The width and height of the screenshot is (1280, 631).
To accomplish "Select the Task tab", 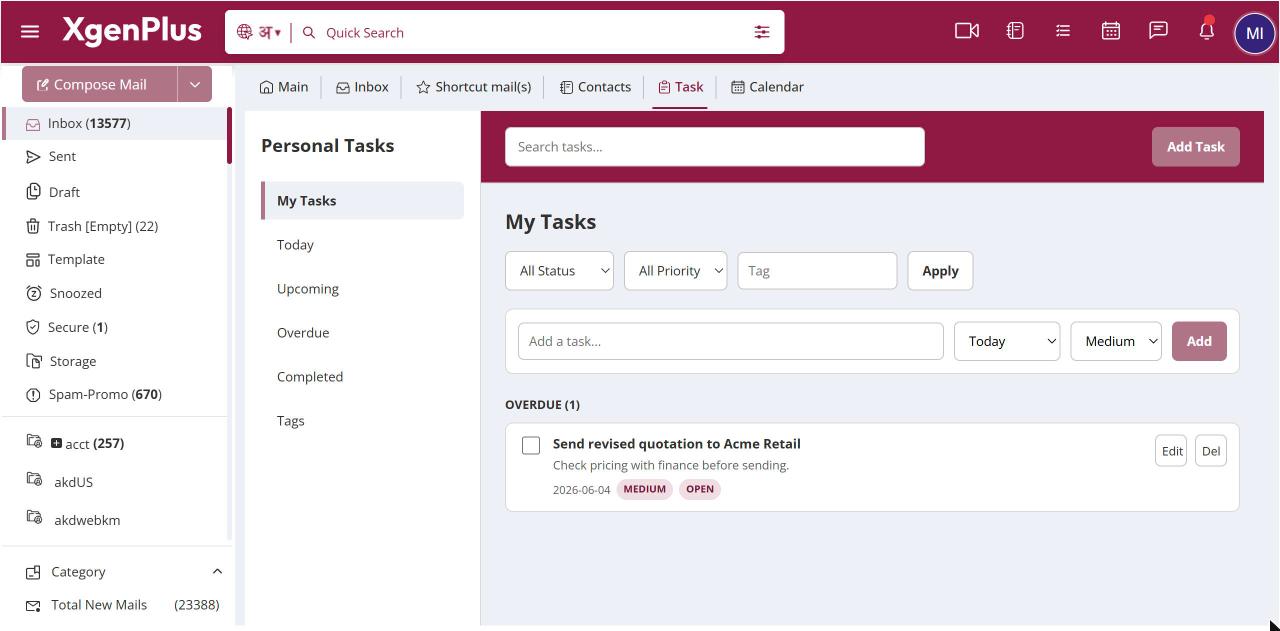I will 680,87.
